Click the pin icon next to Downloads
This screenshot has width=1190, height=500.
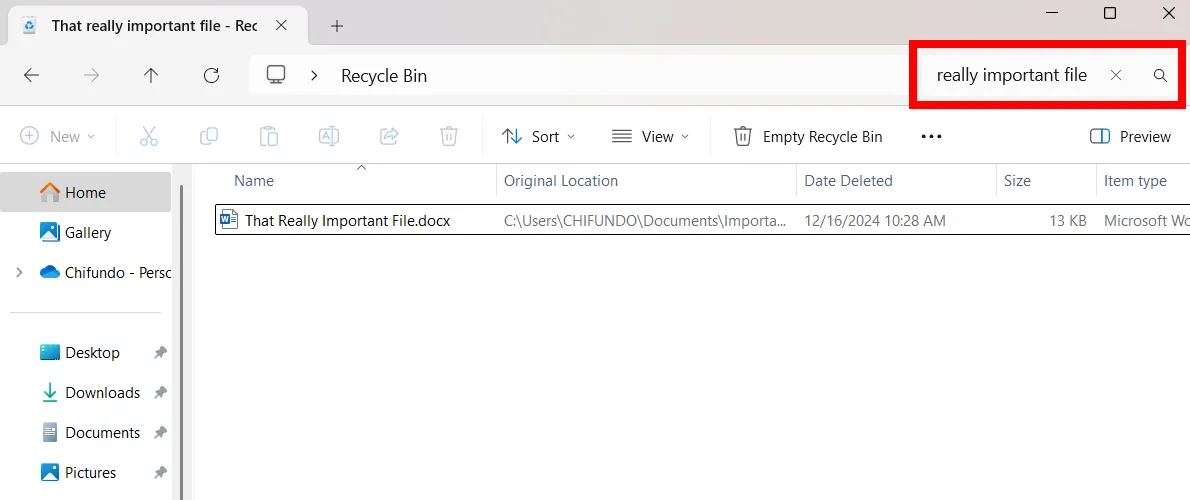[x=160, y=393]
